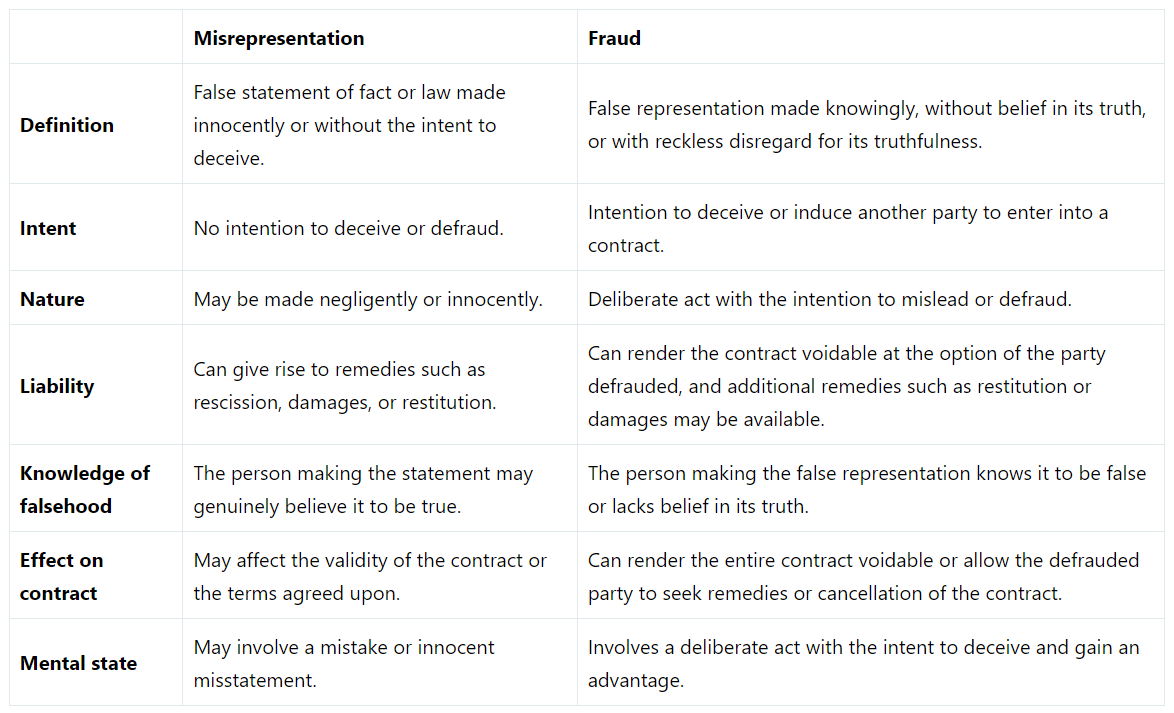Select the "No intention to deceive or defraud" cell

click(348, 228)
